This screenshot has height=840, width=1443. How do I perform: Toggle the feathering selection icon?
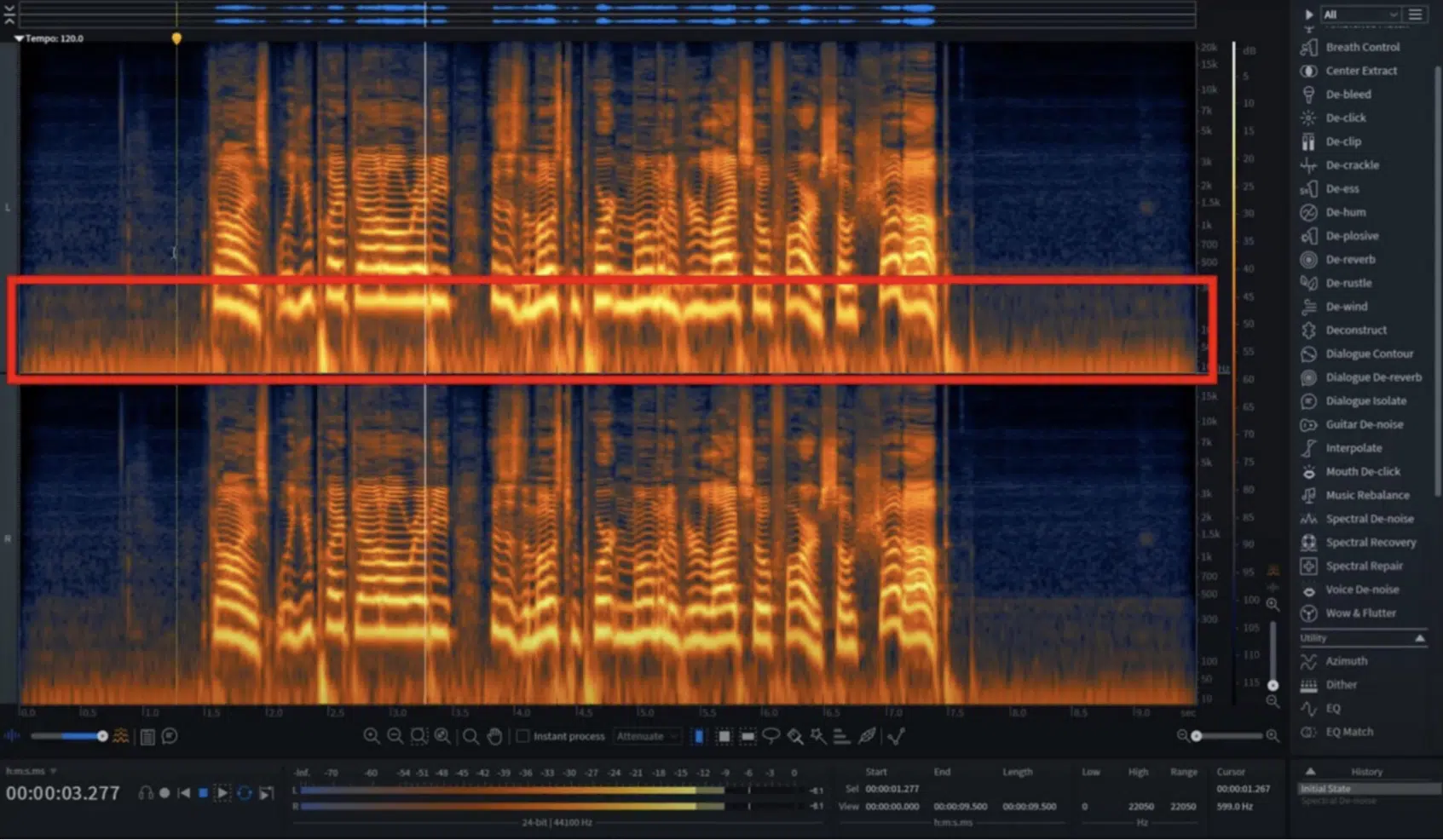pos(867,736)
